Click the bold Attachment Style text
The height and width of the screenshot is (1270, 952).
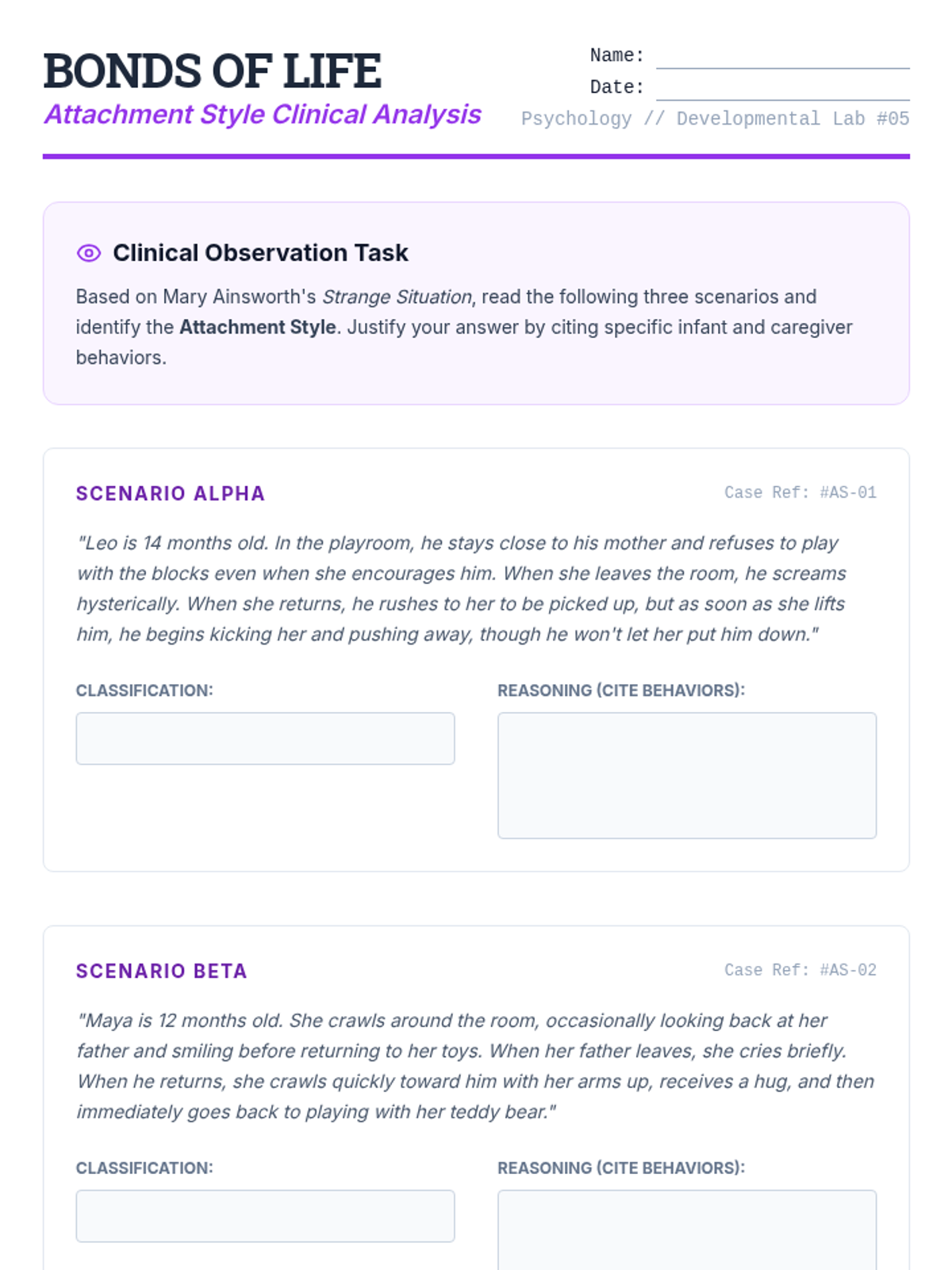[258, 327]
